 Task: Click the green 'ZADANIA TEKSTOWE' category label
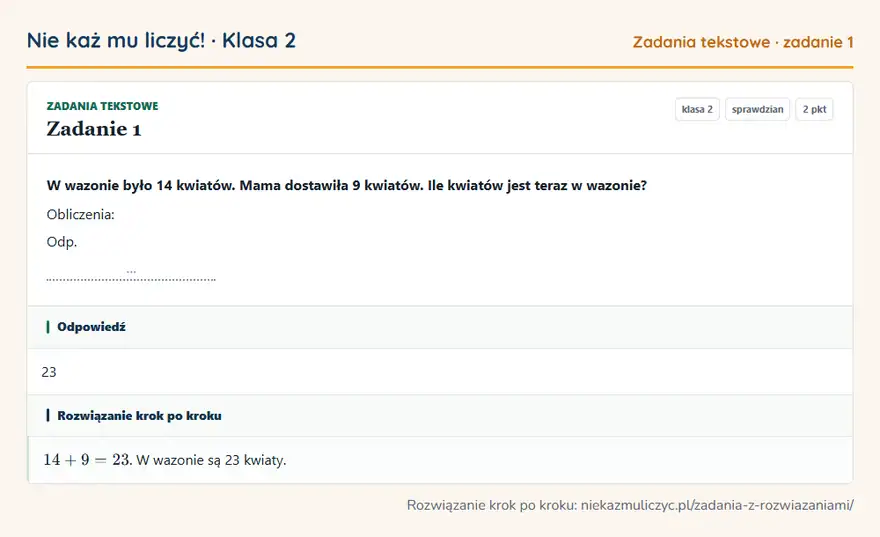click(x=102, y=106)
